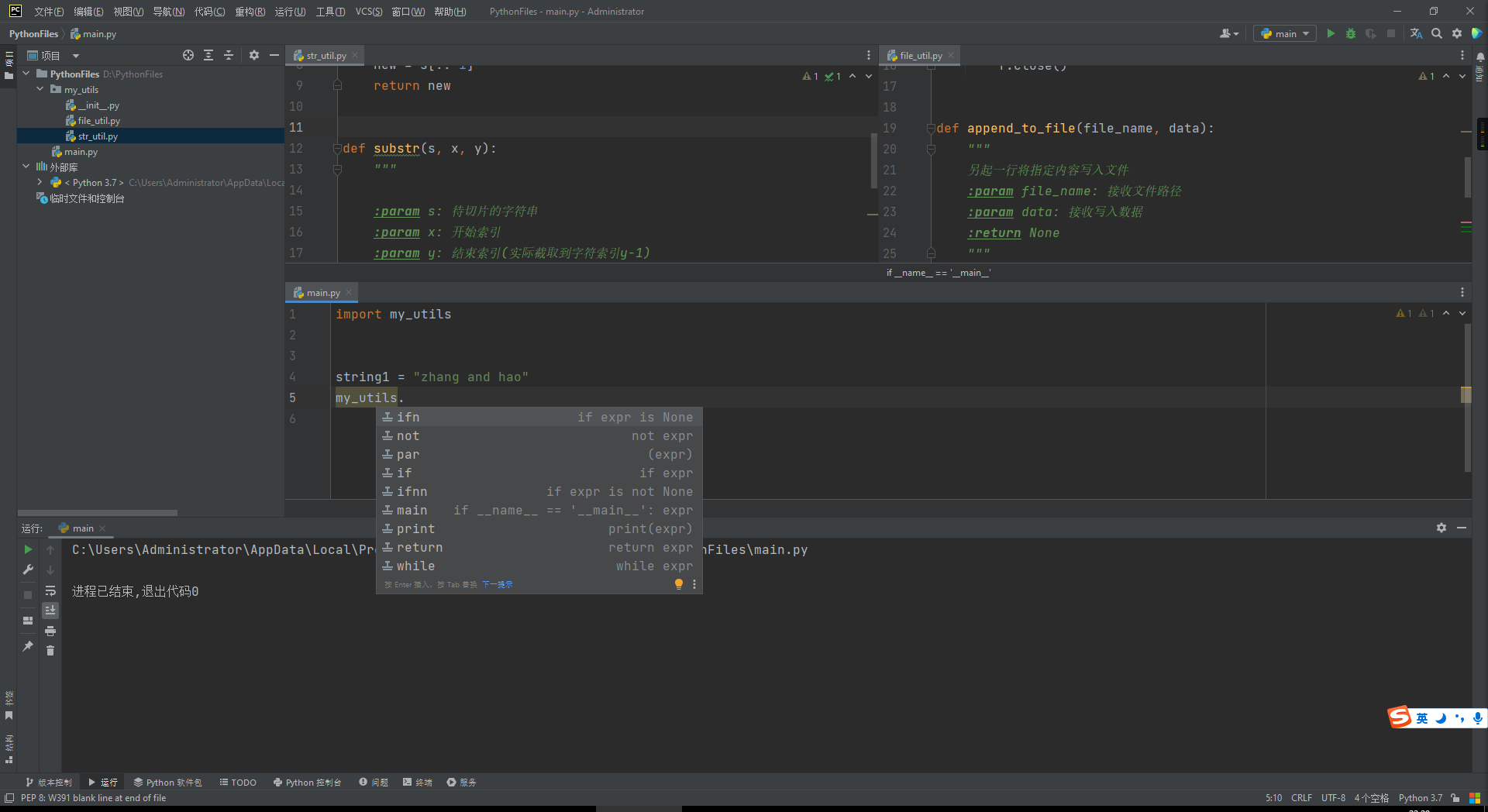The height and width of the screenshot is (812, 1488).
Task: Open the VCS(S) menu
Action: point(369,12)
